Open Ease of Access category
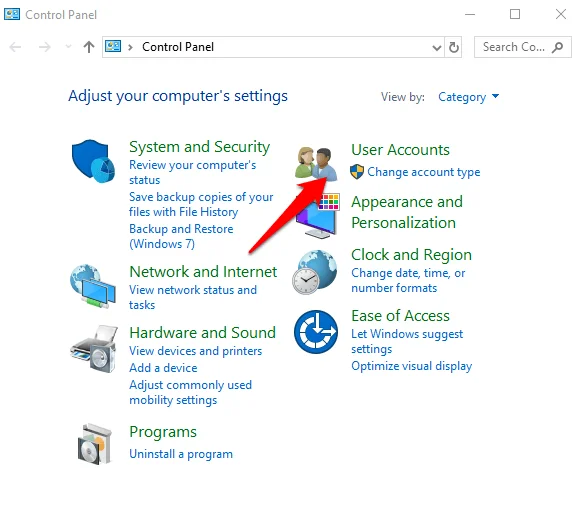The height and width of the screenshot is (514, 575). 400,316
